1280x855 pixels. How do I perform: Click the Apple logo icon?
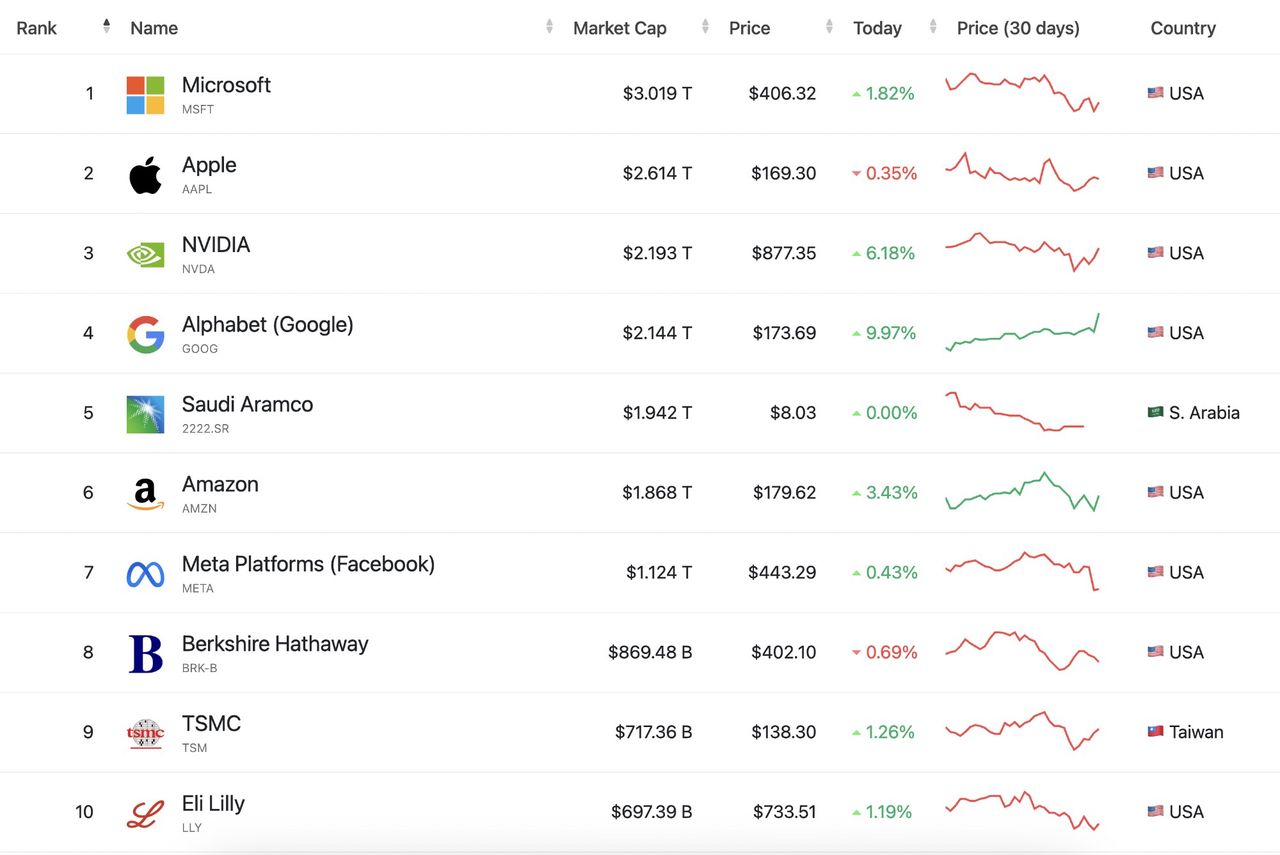click(145, 174)
